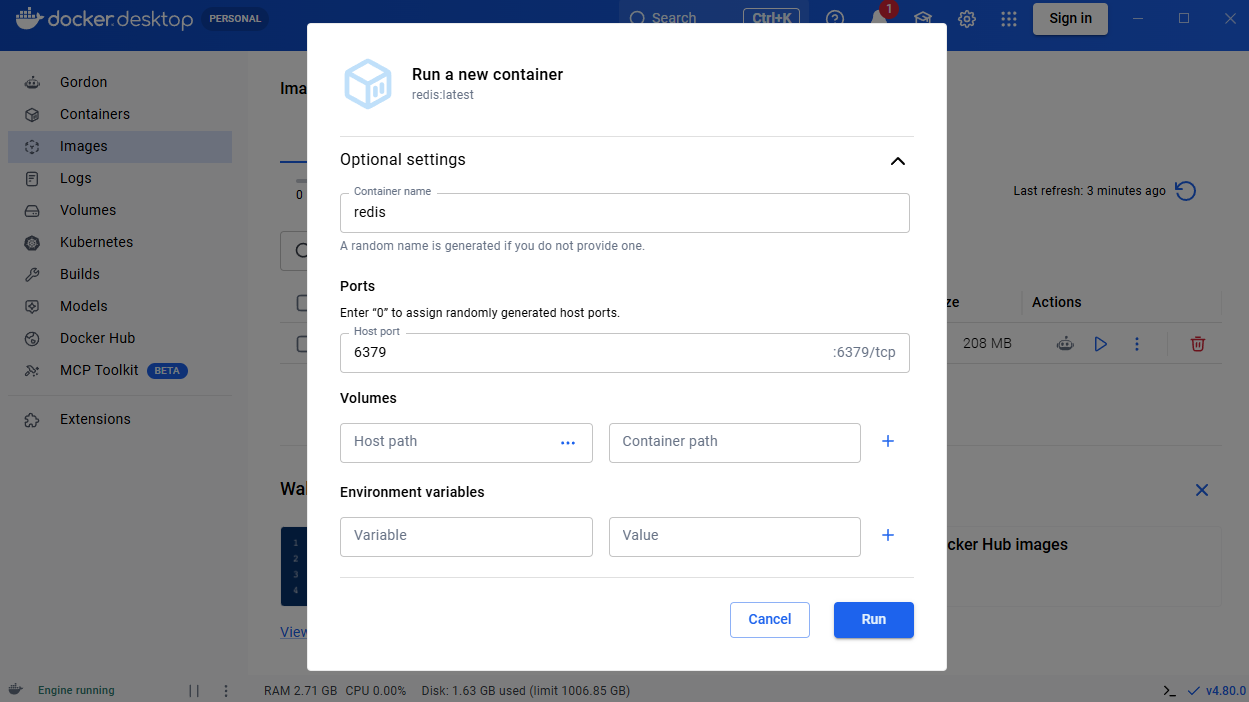
Task: Click the Container path field
Action: tap(735, 442)
